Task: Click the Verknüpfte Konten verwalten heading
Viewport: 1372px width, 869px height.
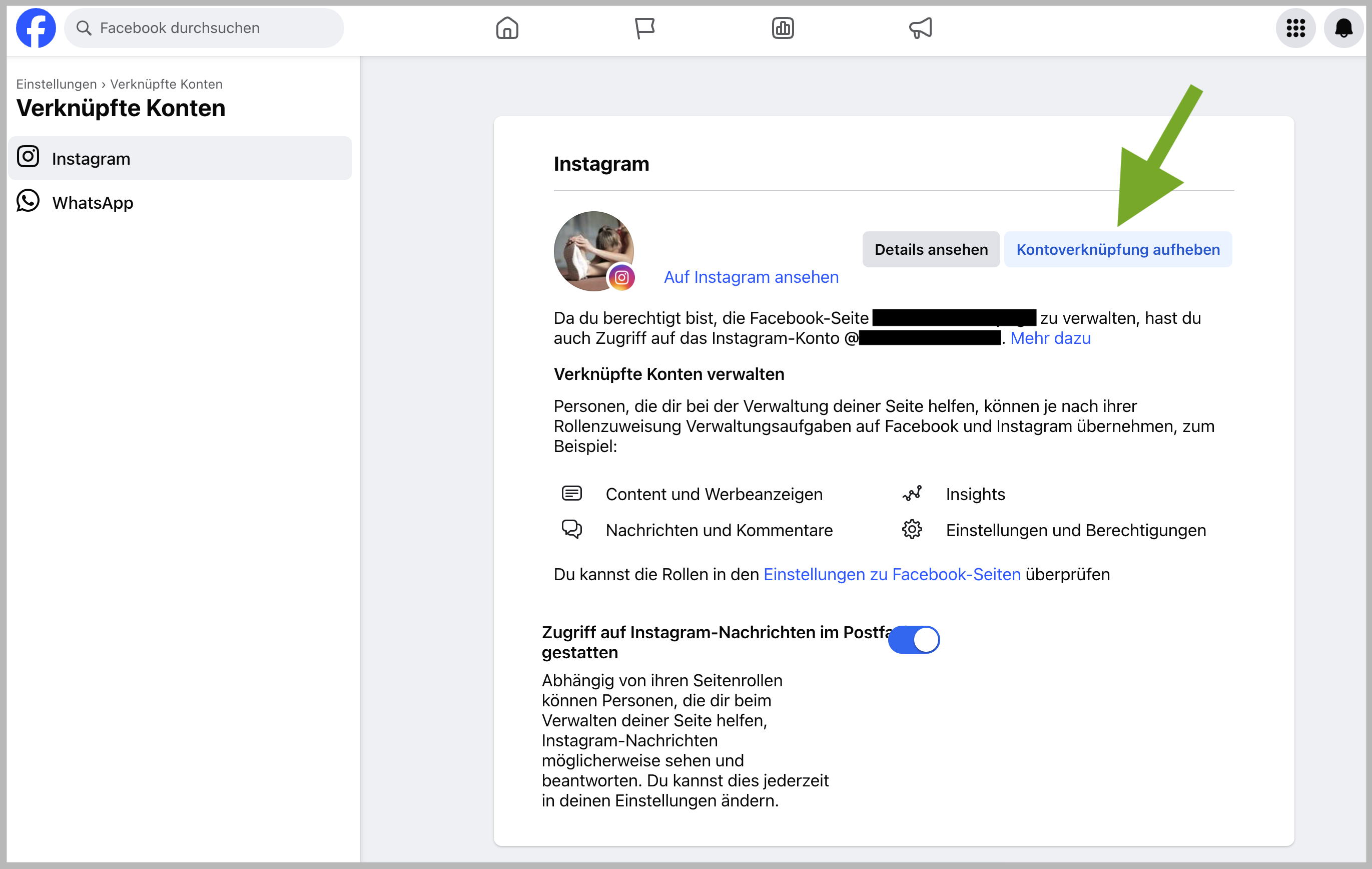Action: [x=669, y=374]
